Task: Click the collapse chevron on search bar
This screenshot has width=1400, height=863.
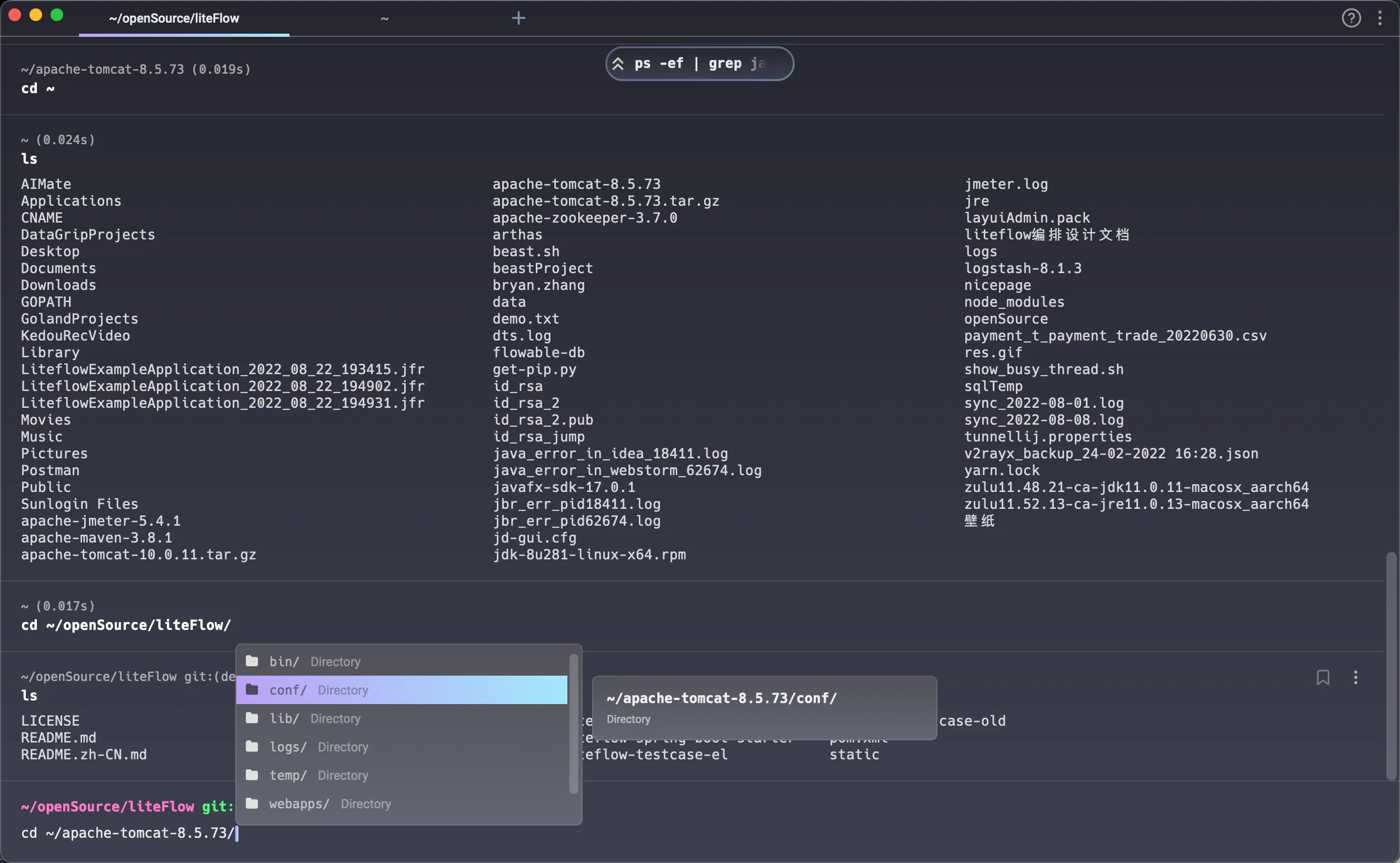Action: click(618, 63)
